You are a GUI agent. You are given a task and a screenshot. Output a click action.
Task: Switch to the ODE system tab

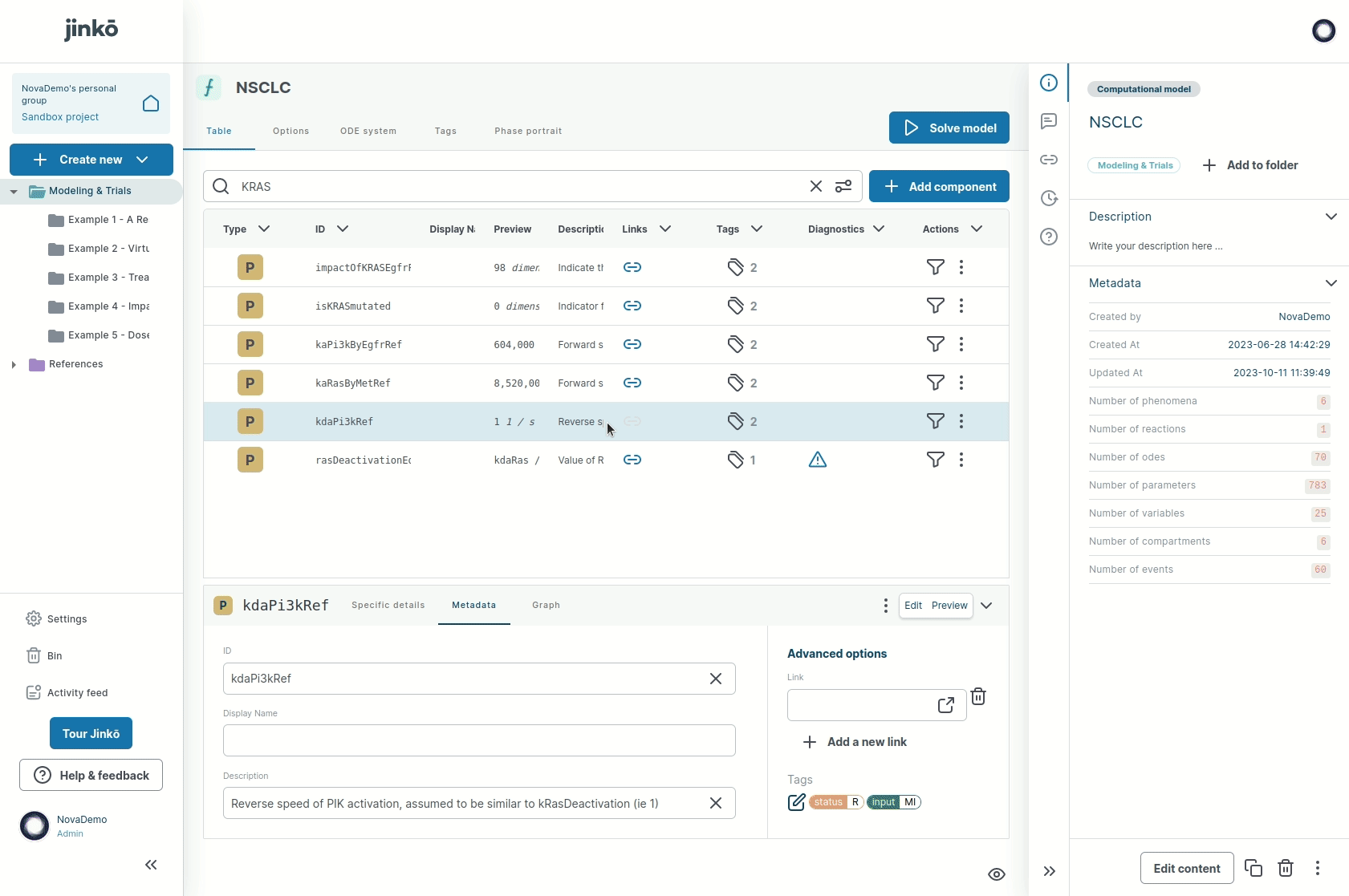pyautogui.click(x=368, y=131)
